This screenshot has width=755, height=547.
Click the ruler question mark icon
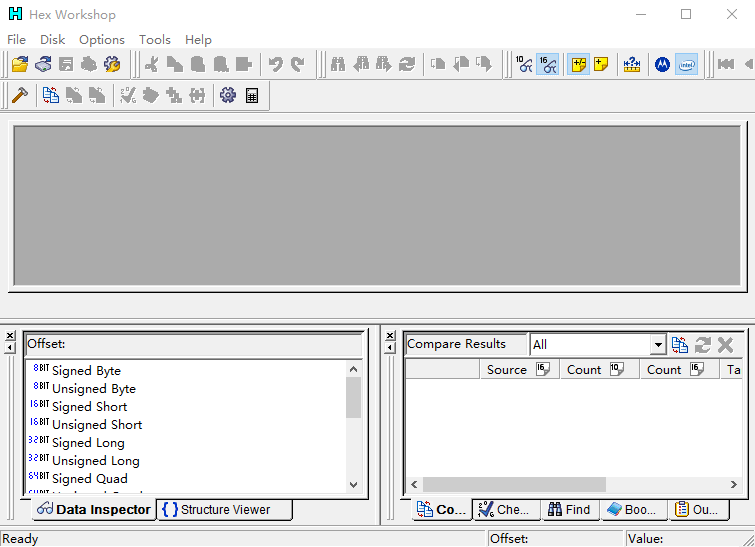pyautogui.click(x=632, y=64)
